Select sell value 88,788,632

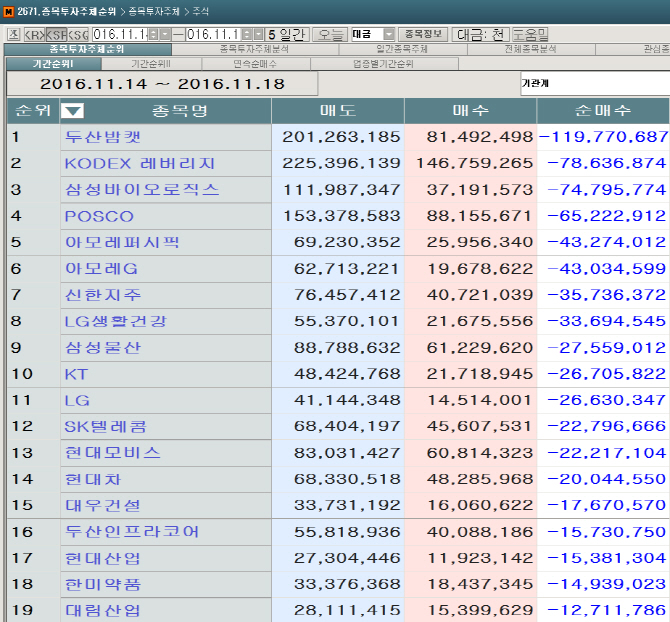click(347, 348)
